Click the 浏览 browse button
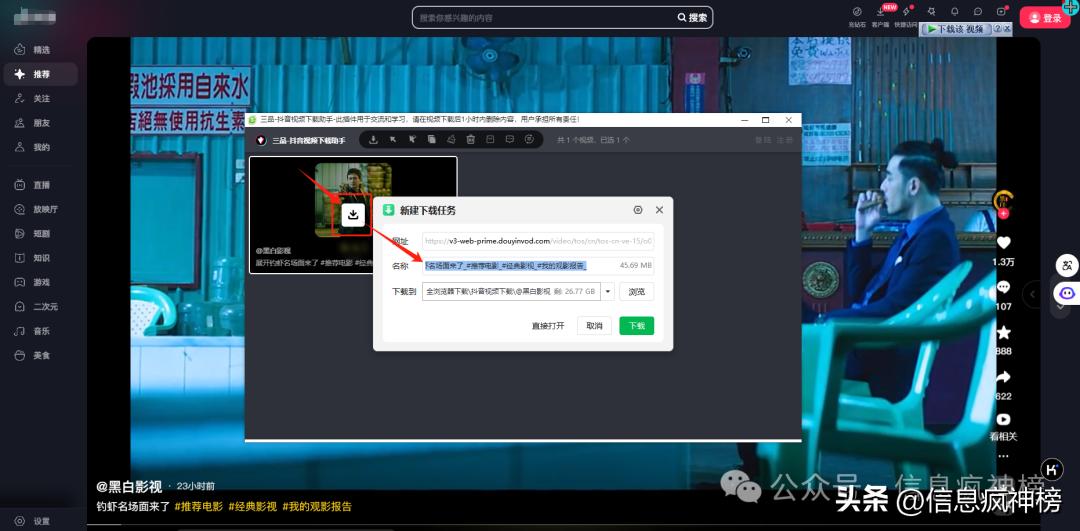Viewport: 1080px width, 531px height. point(636,291)
